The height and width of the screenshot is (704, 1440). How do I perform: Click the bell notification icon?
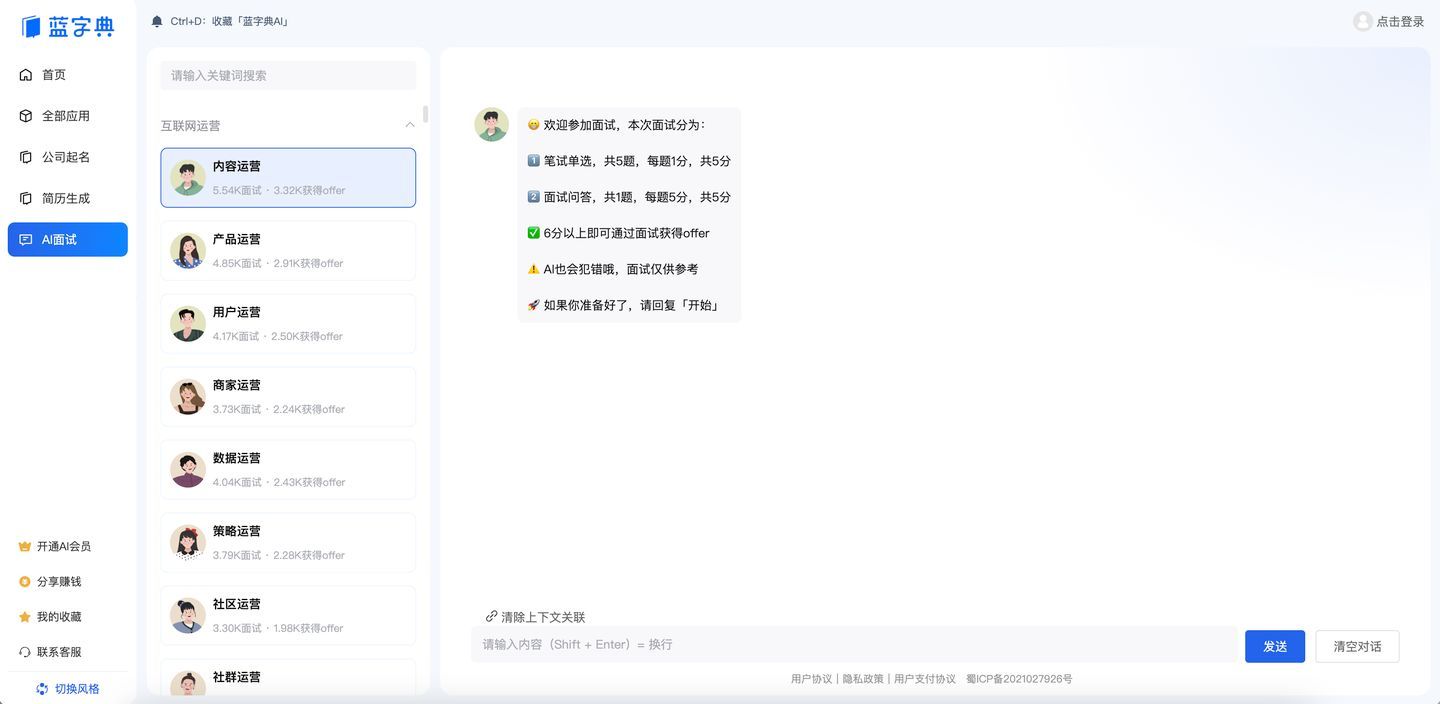point(157,21)
